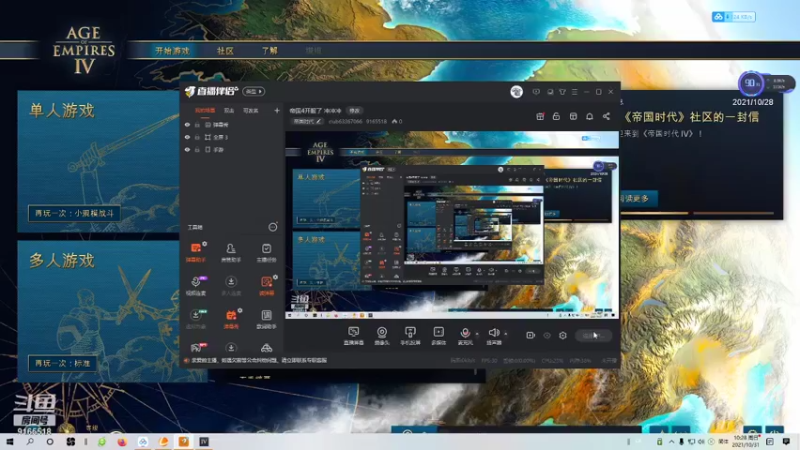Select the 手游 source row

[x=232, y=149]
